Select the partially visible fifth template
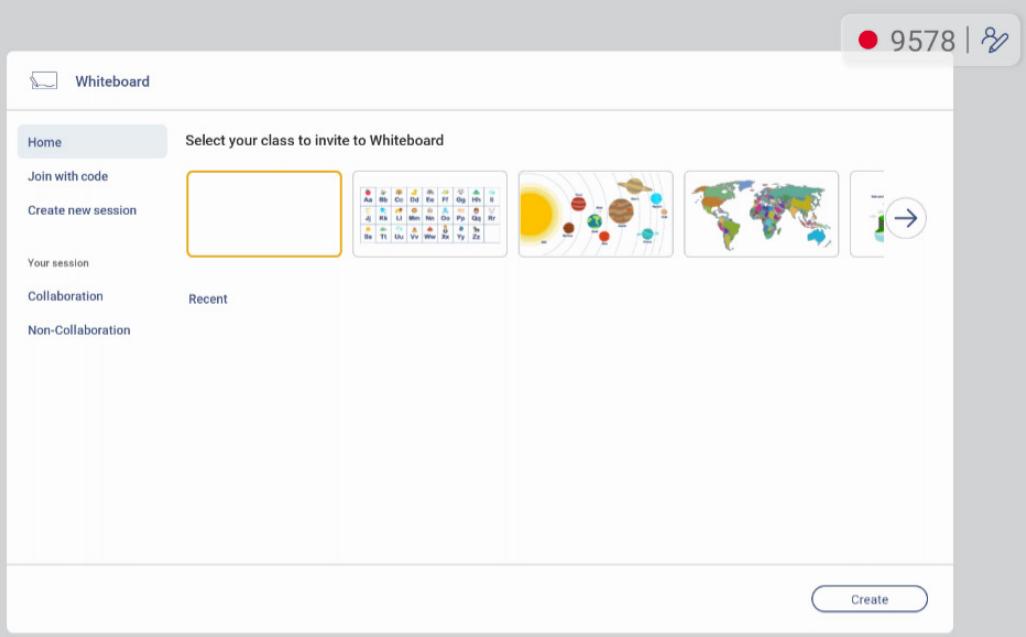This screenshot has height=637, width=1026. point(867,214)
